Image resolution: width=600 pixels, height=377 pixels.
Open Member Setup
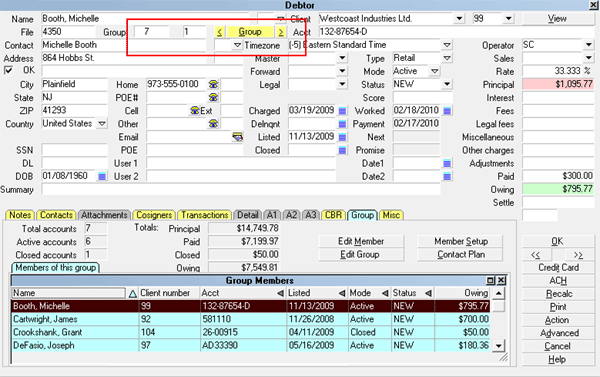(x=461, y=242)
